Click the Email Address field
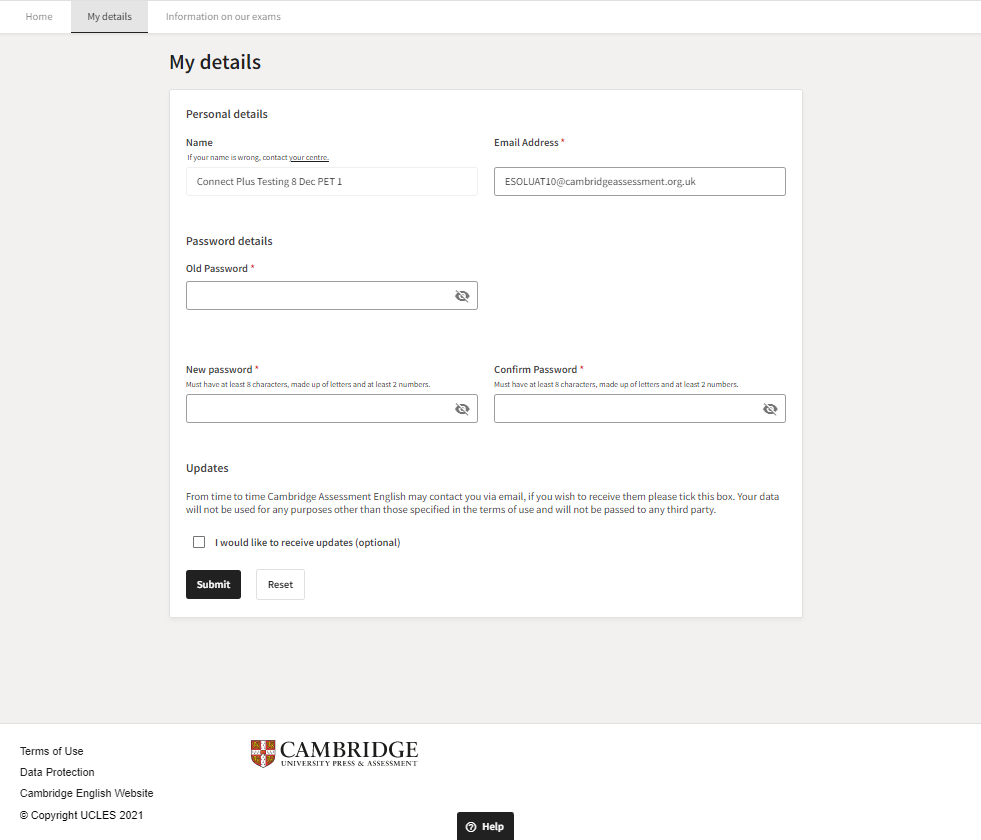This screenshot has height=840, width=981. (639, 181)
